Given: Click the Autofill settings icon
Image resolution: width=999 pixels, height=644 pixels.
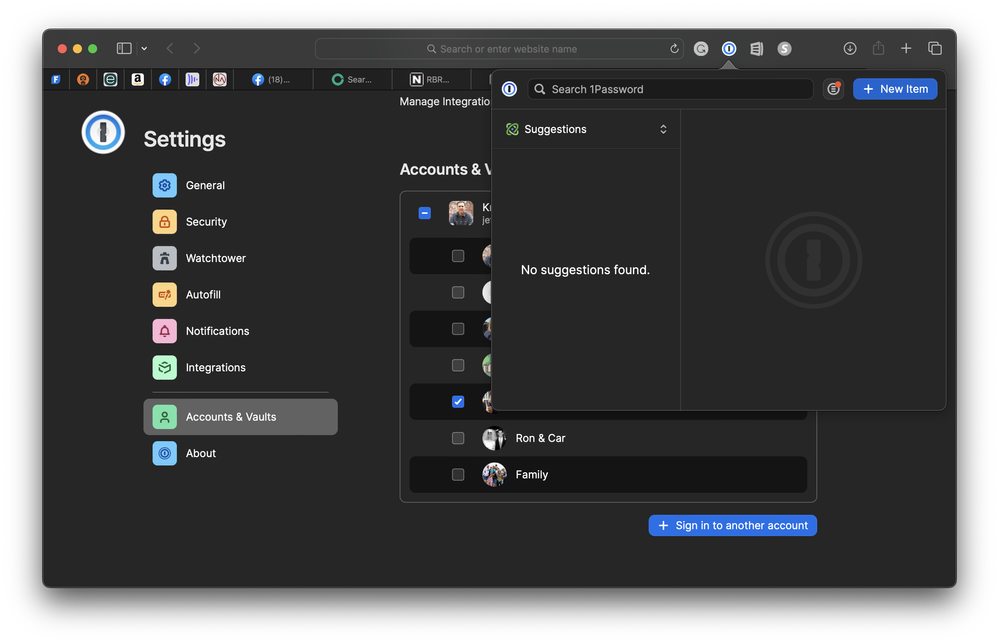Looking at the screenshot, I should [164, 295].
